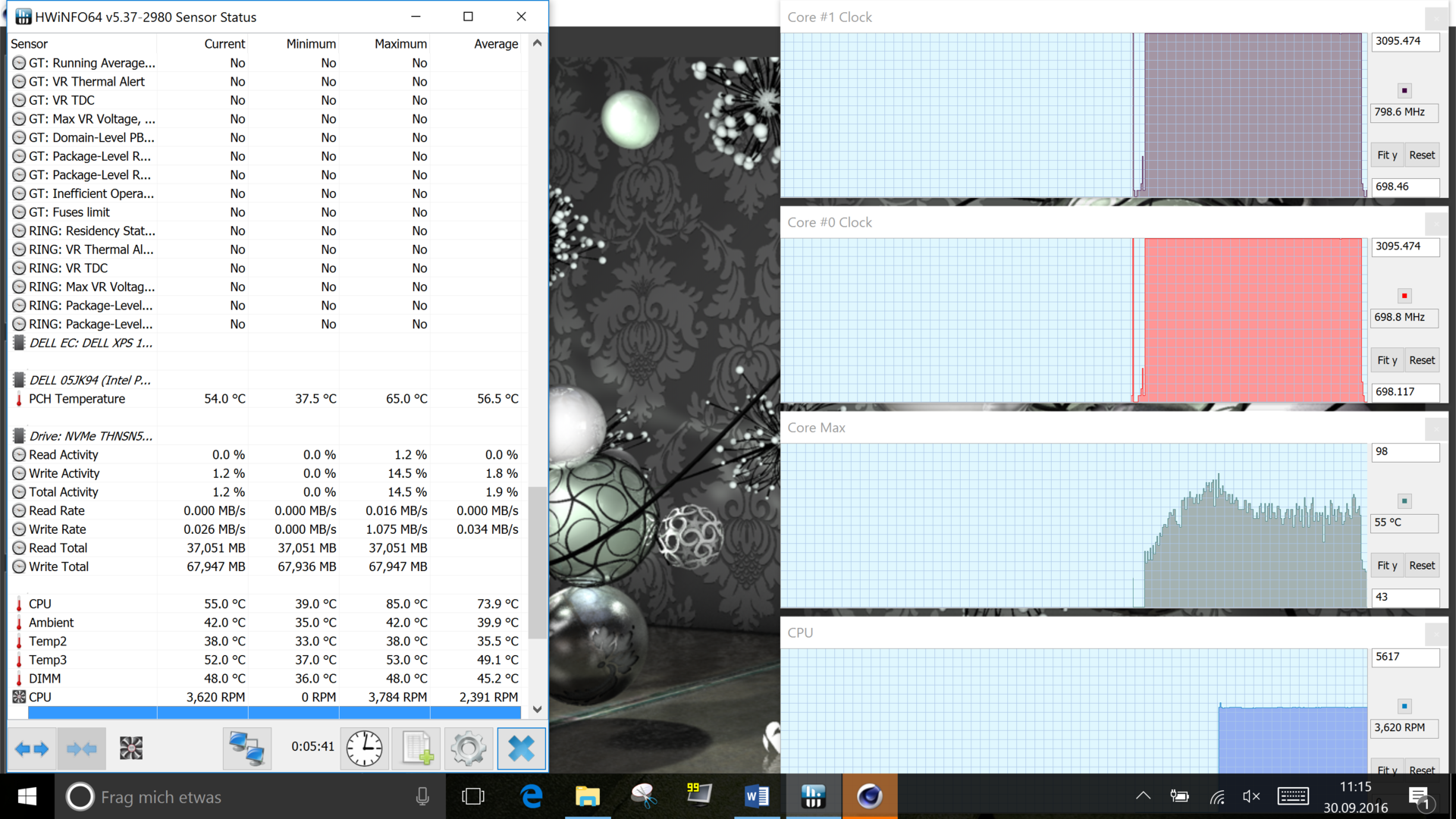Click the CPU graph upper limit field 5617
The image size is (1456, 819).
click(1405, 657)
